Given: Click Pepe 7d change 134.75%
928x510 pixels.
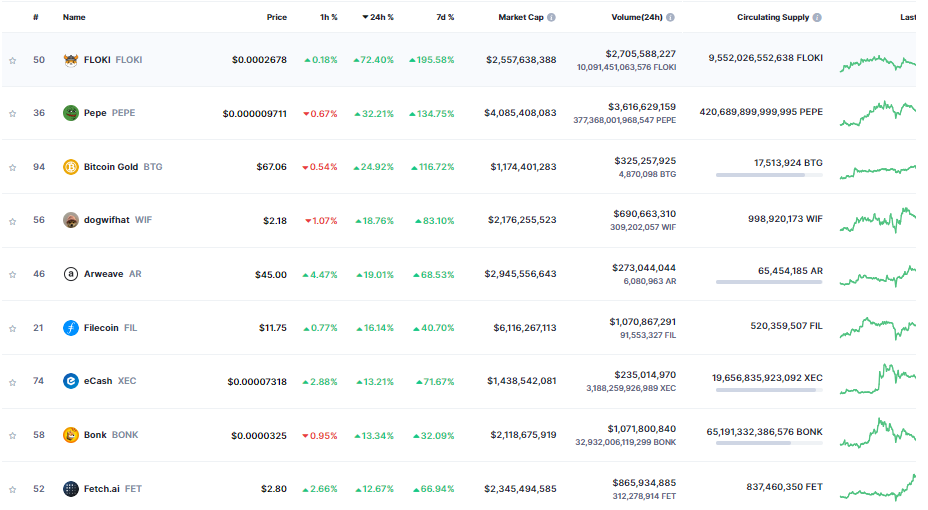Looking at the screenshot, I should [431, 114].
